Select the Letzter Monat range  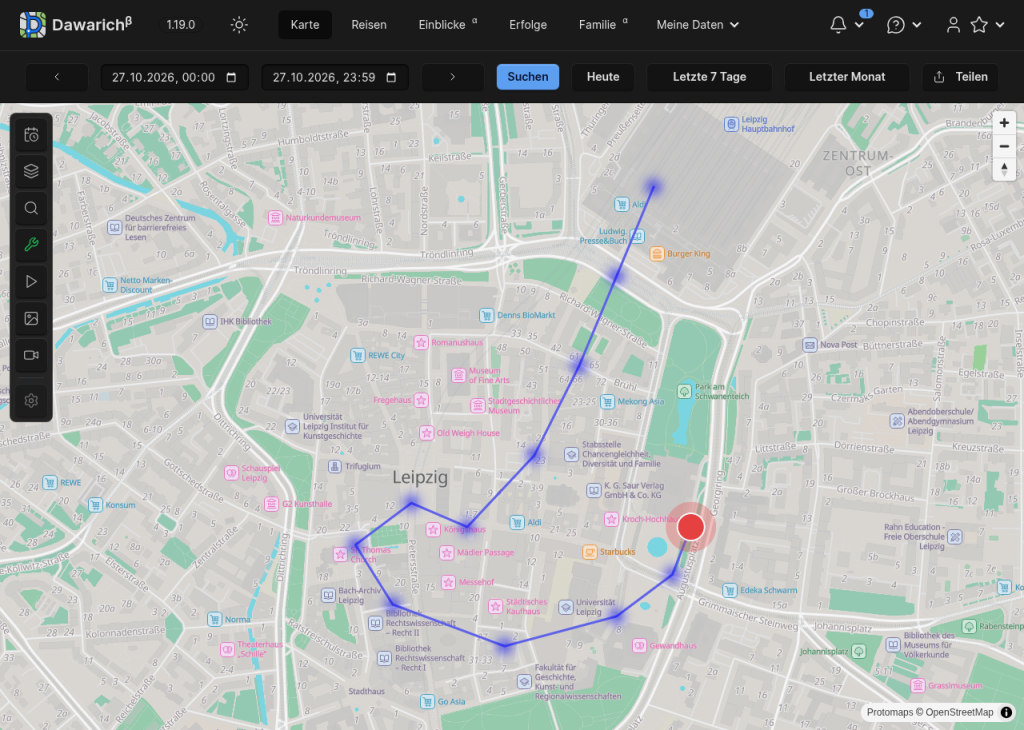tap(847, 77)
